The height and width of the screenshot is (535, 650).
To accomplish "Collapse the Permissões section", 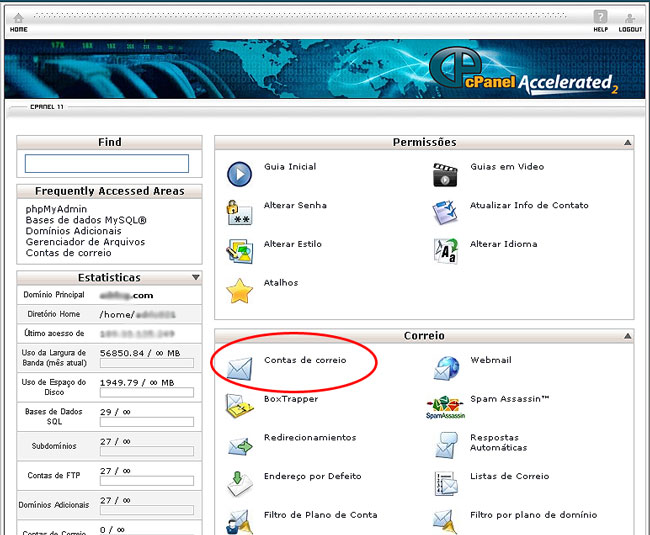I will tap(627, 143).
